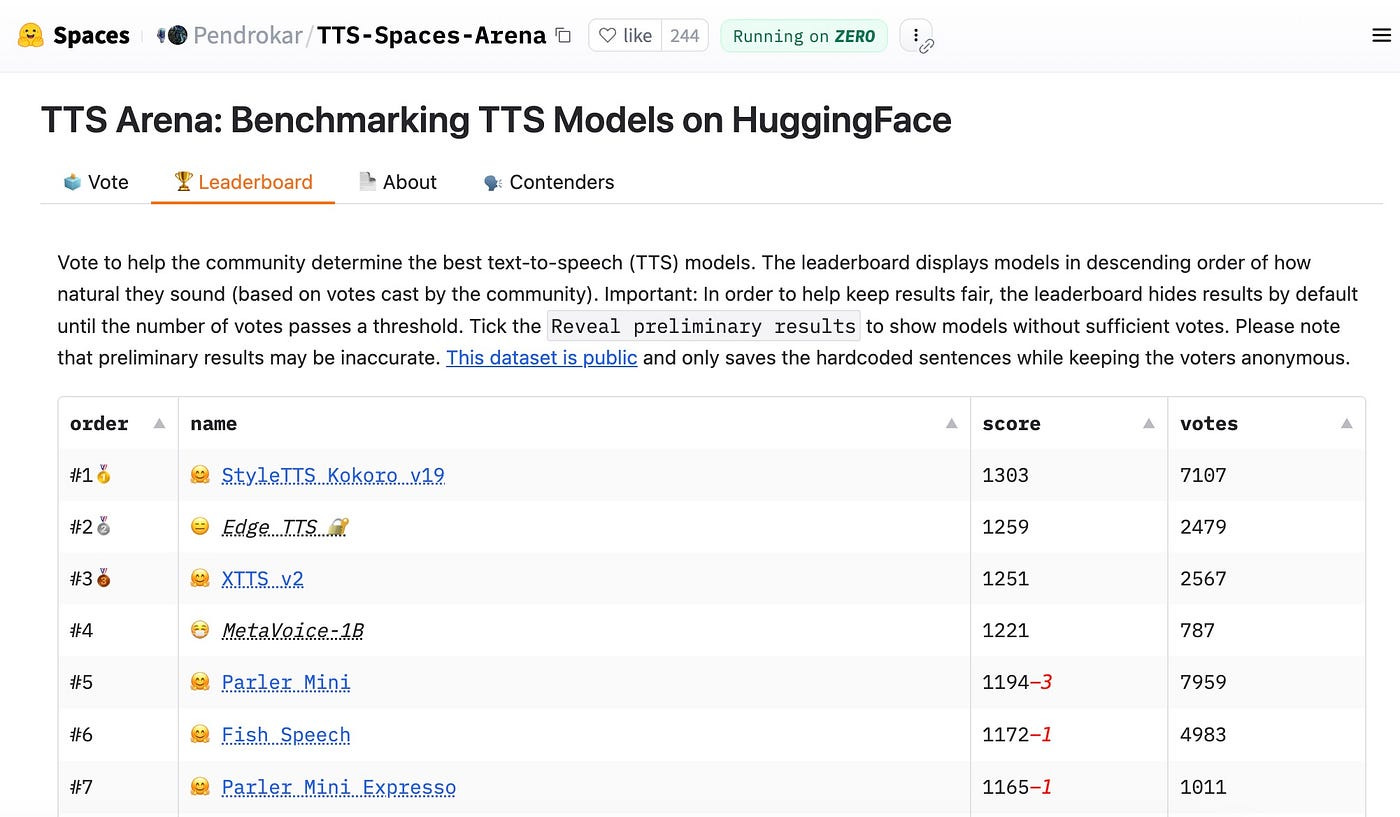Screen dimensions: 1400x817
Task: Sort the table by order column arrow
Action: coord(159,424)
